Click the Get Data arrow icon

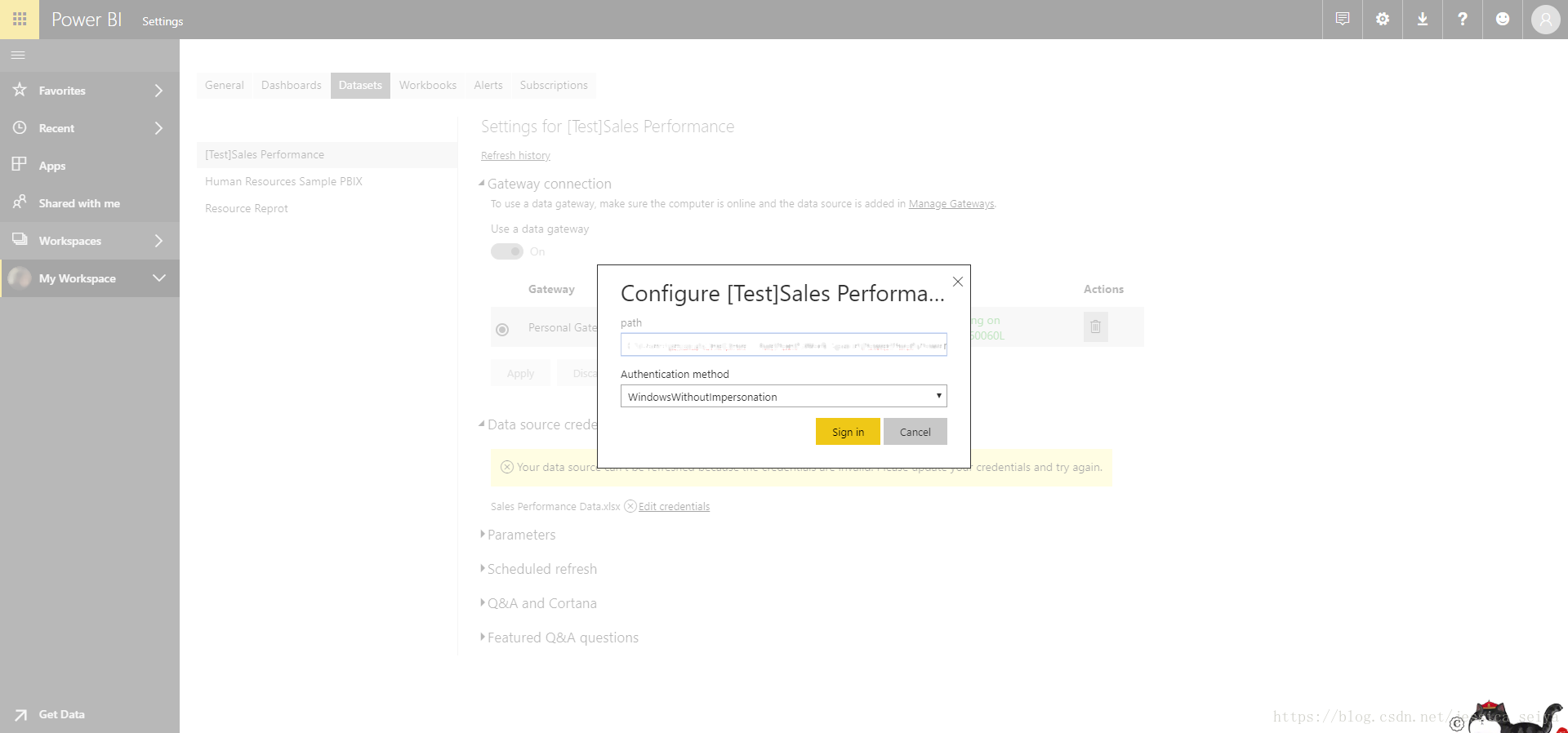coord(20,715)
